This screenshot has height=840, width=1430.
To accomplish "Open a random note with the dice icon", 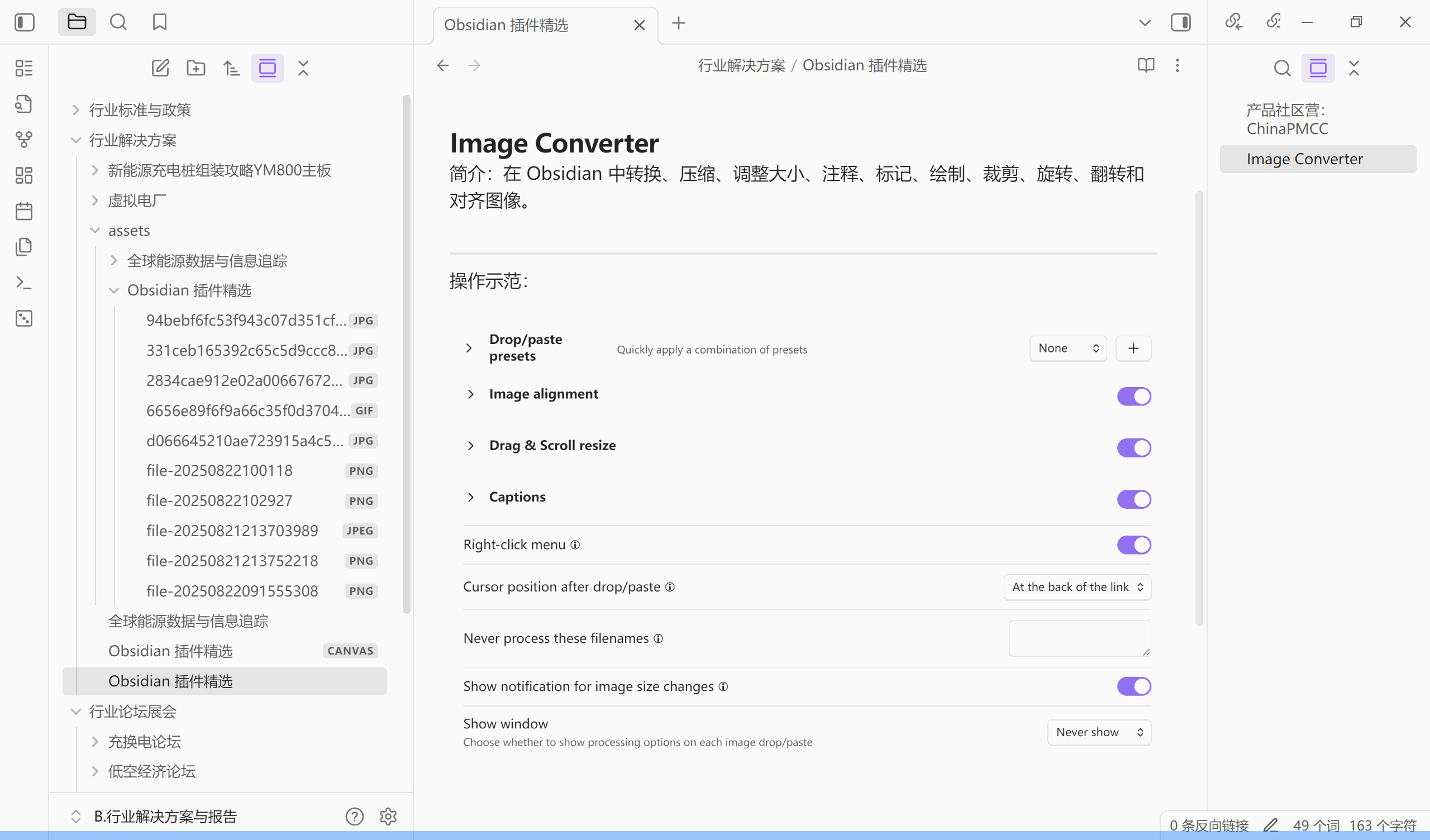I will tap(24, 318).
